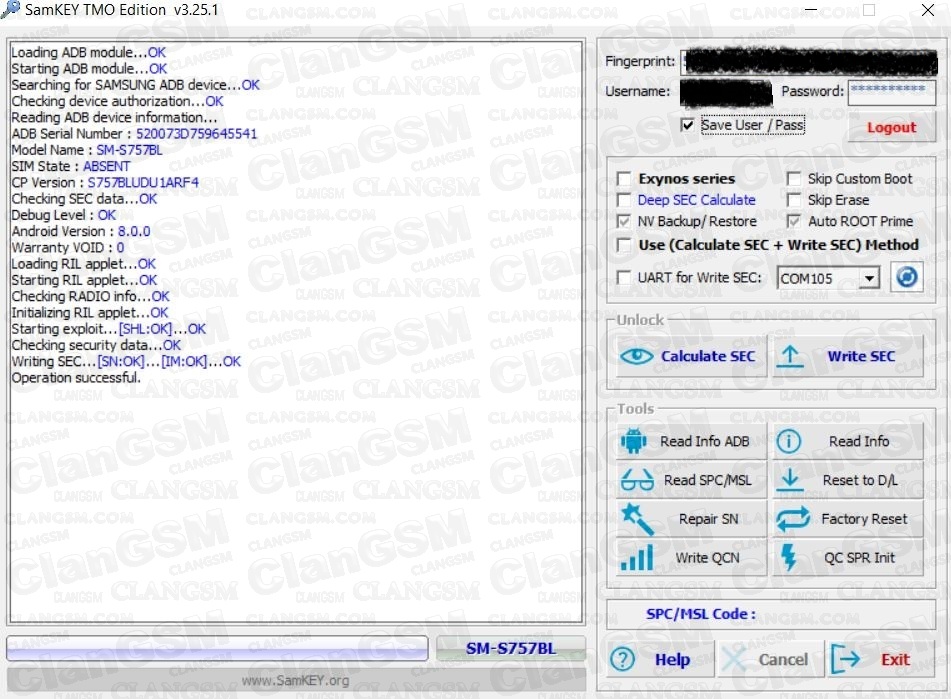Screen dimensions: 951x699
Task: Click the question mark Help icon
Action: point(622,659)
